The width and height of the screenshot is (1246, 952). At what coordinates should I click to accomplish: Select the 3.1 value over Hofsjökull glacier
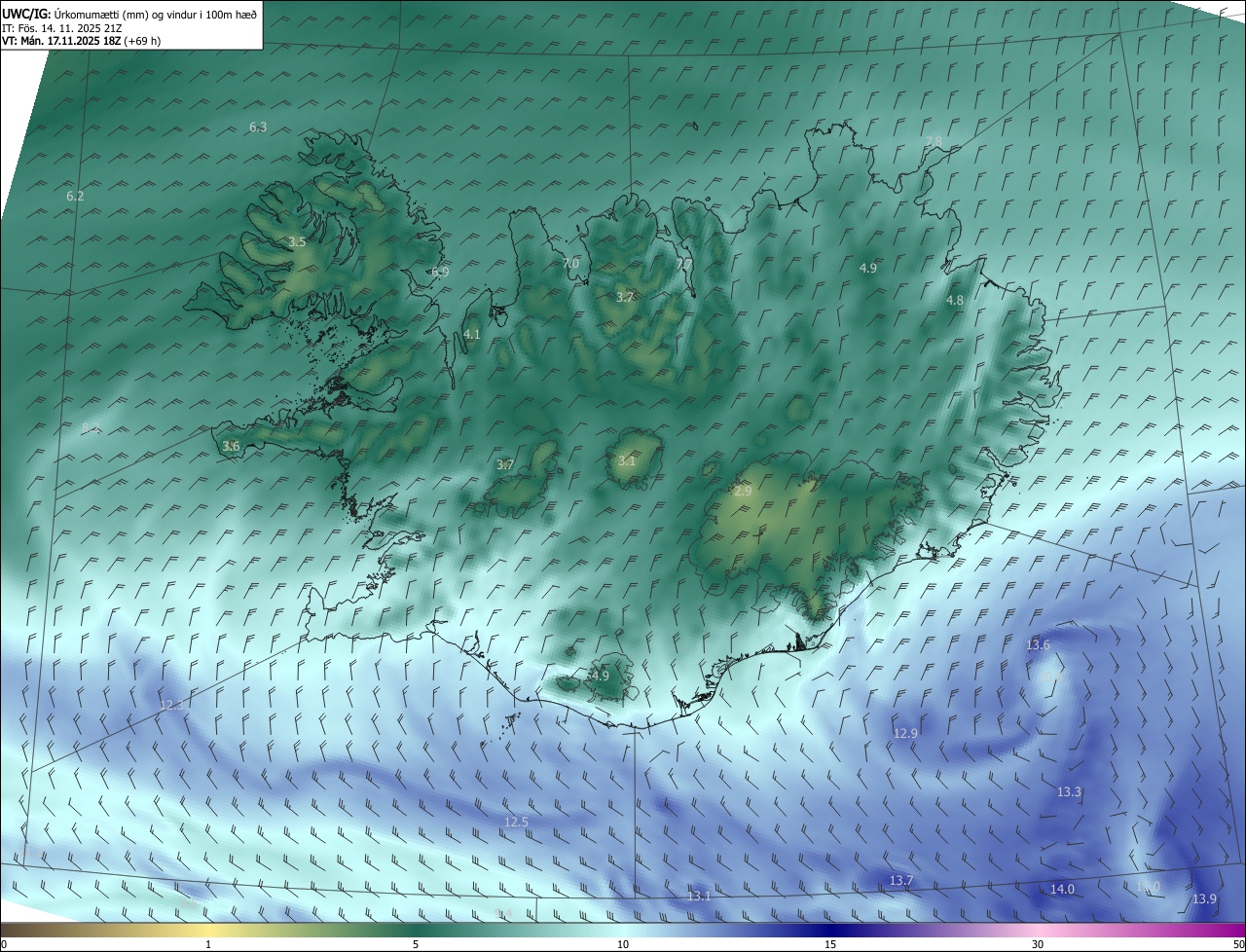click(x=627, y=461)
